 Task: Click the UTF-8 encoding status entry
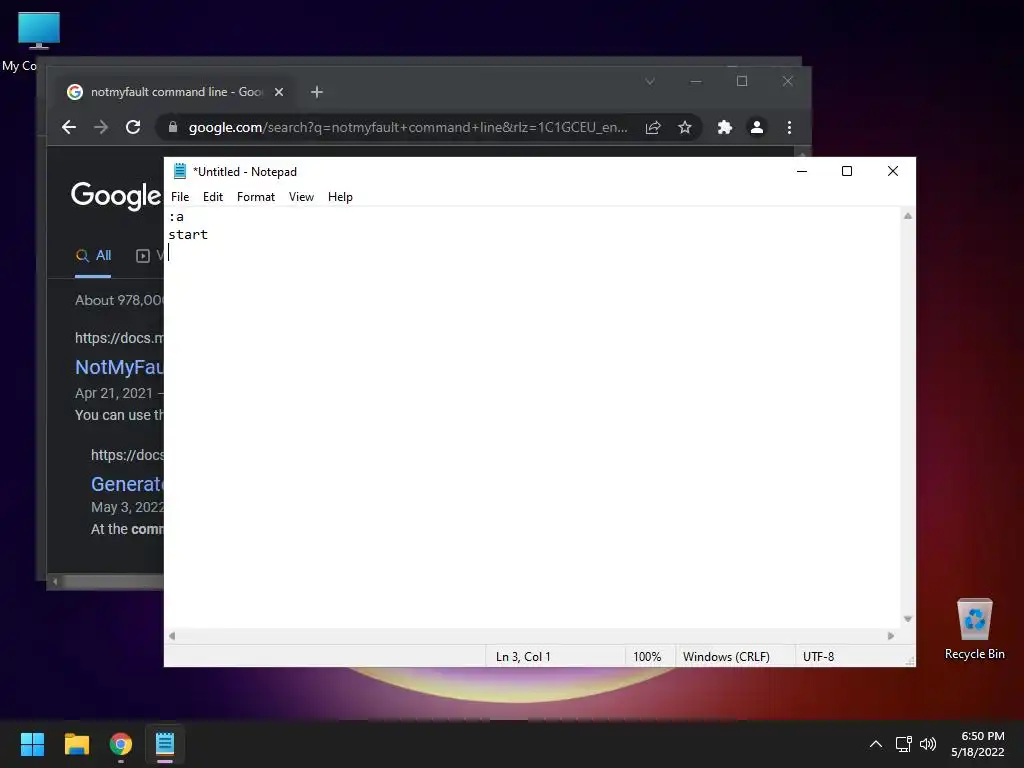pos(818,657)
